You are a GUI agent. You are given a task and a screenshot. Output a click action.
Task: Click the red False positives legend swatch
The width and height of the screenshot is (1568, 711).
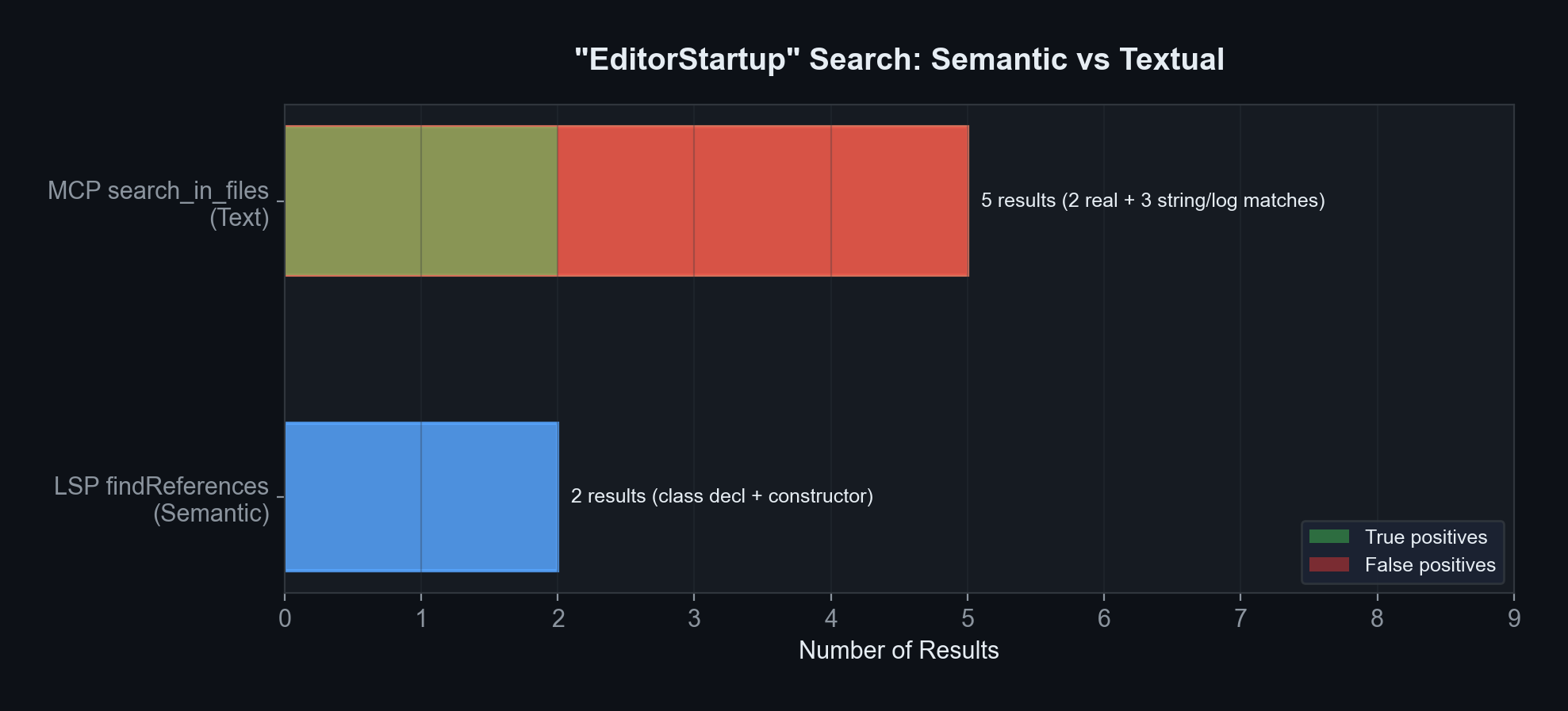(x=1328, y=564)
